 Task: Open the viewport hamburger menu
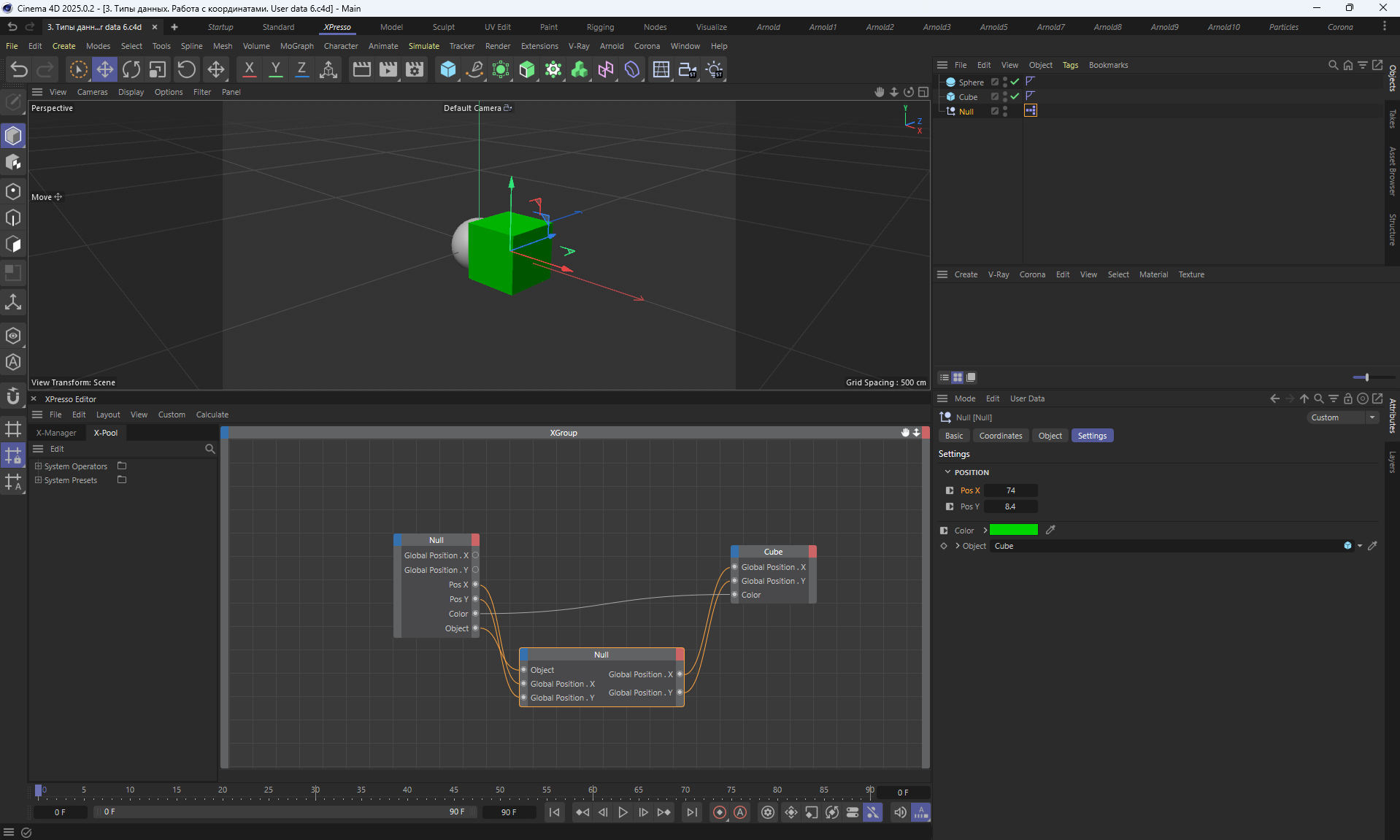coord(37,92)
